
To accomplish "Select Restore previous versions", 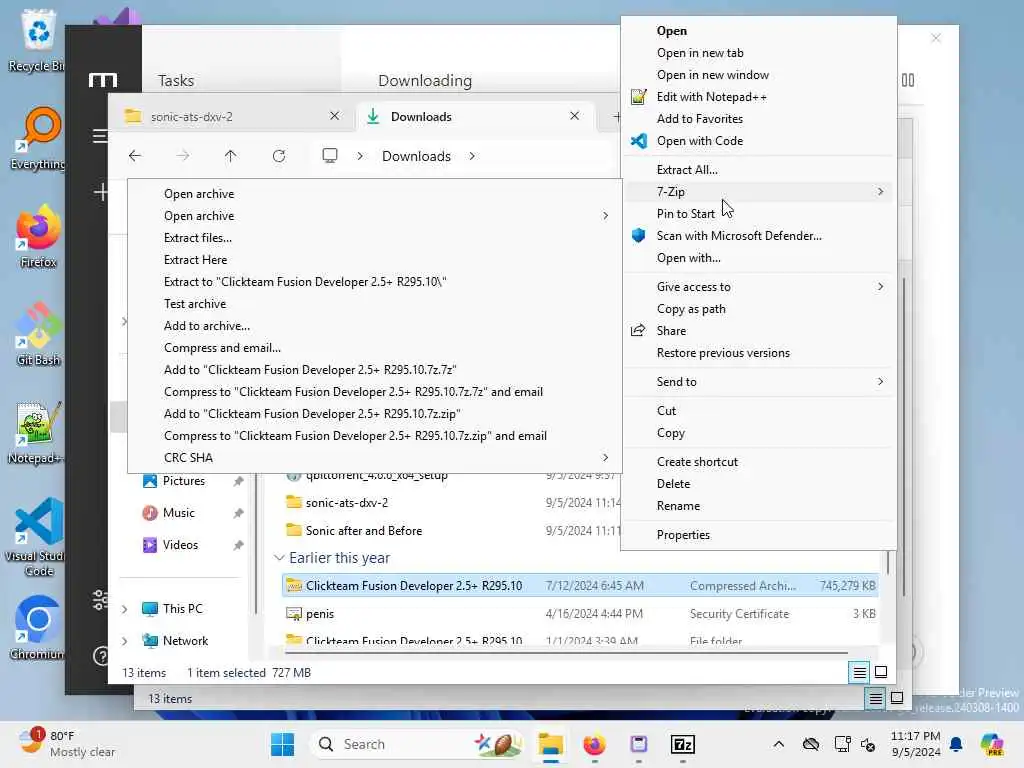I will (x=759, y=353).
